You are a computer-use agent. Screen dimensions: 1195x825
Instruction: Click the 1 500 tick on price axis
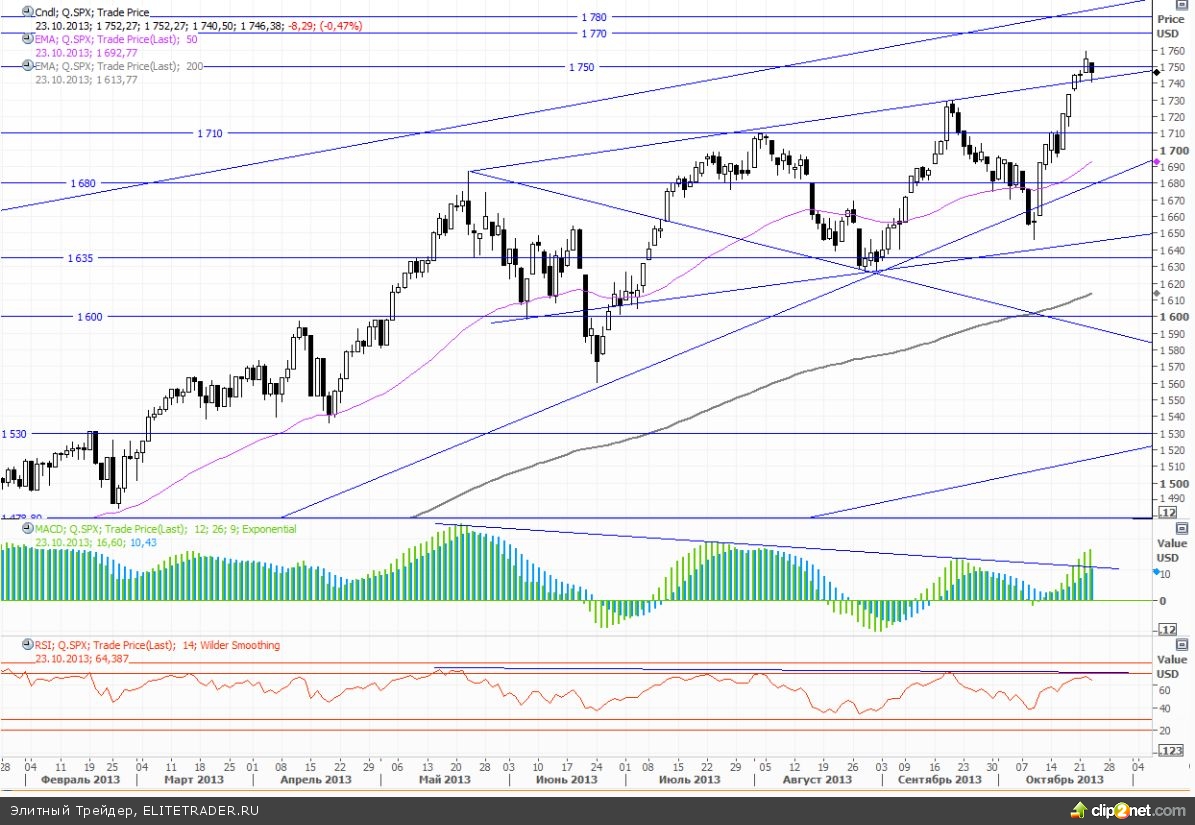click(1174, 484)
